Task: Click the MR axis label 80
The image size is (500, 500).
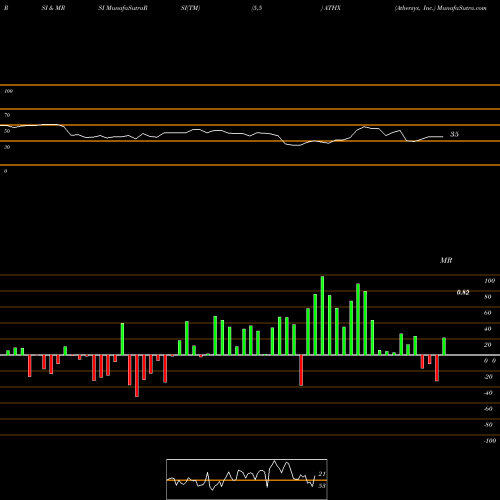Action: point(488,297)
